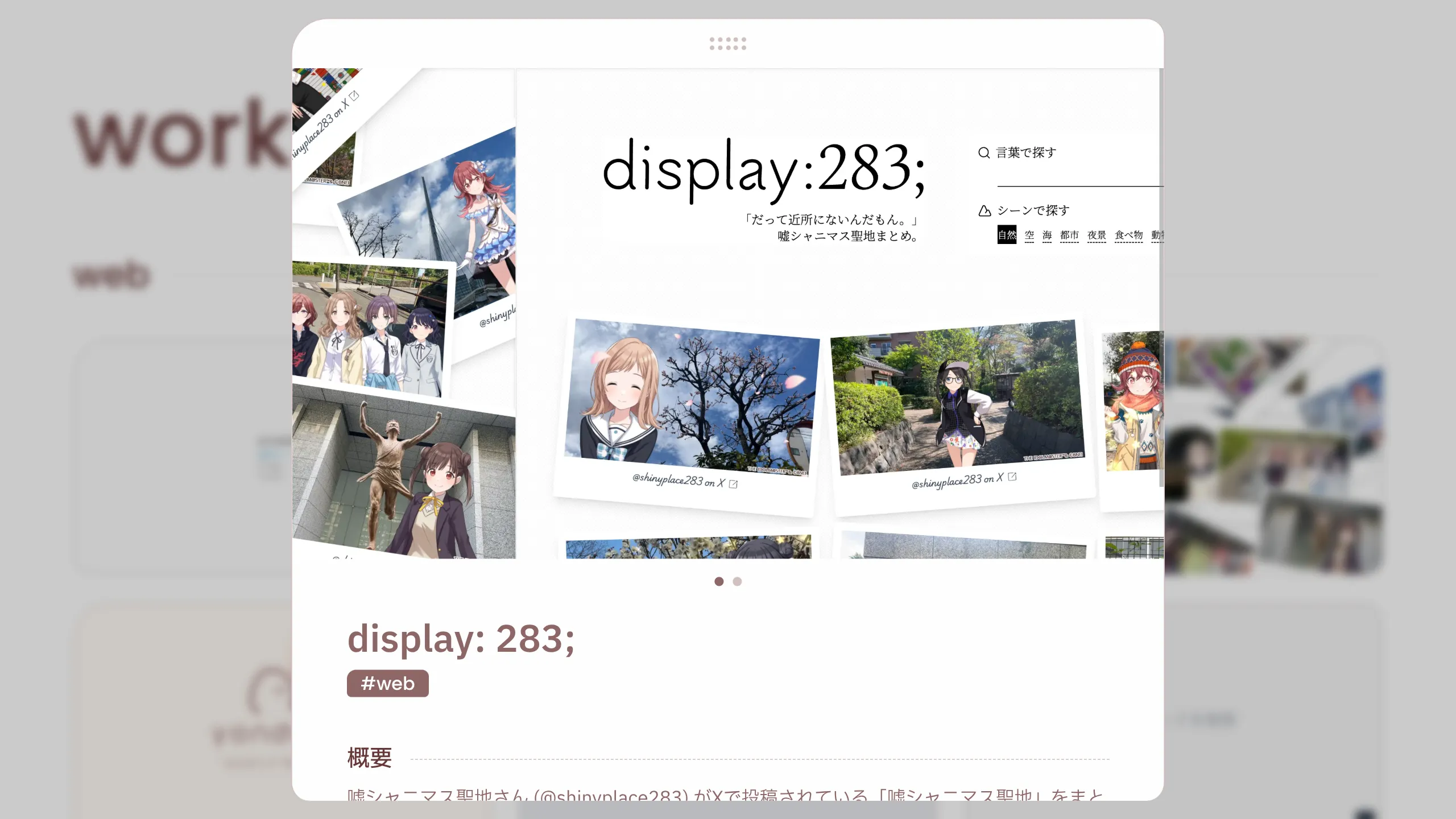Open the cherry blossom girl photo card
This screenshot has width=1456, height=819.
pos(692,397)
